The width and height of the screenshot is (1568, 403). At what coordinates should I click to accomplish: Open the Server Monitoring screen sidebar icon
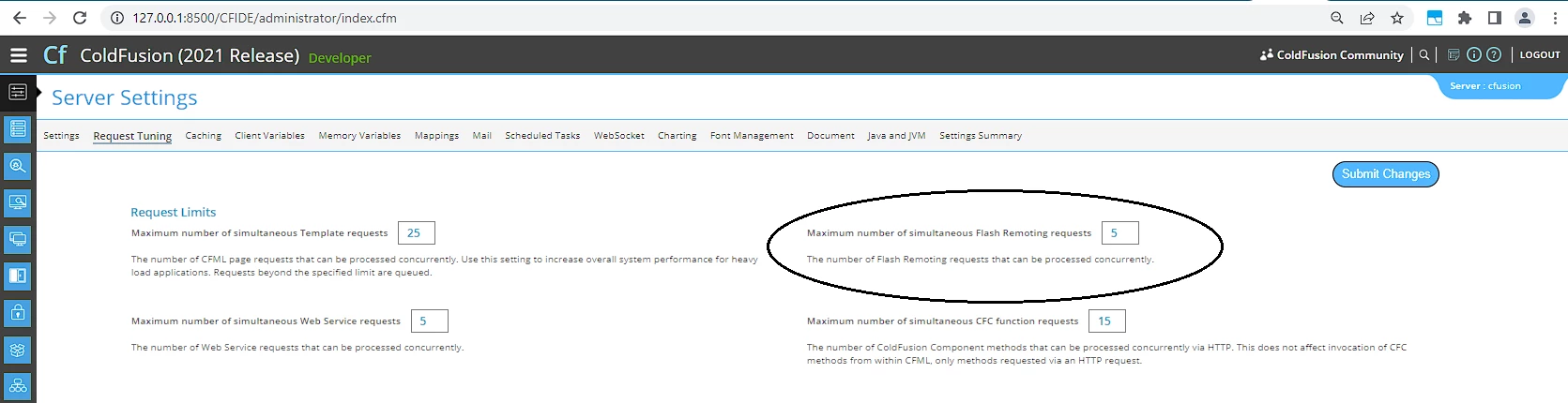(18, 202)
